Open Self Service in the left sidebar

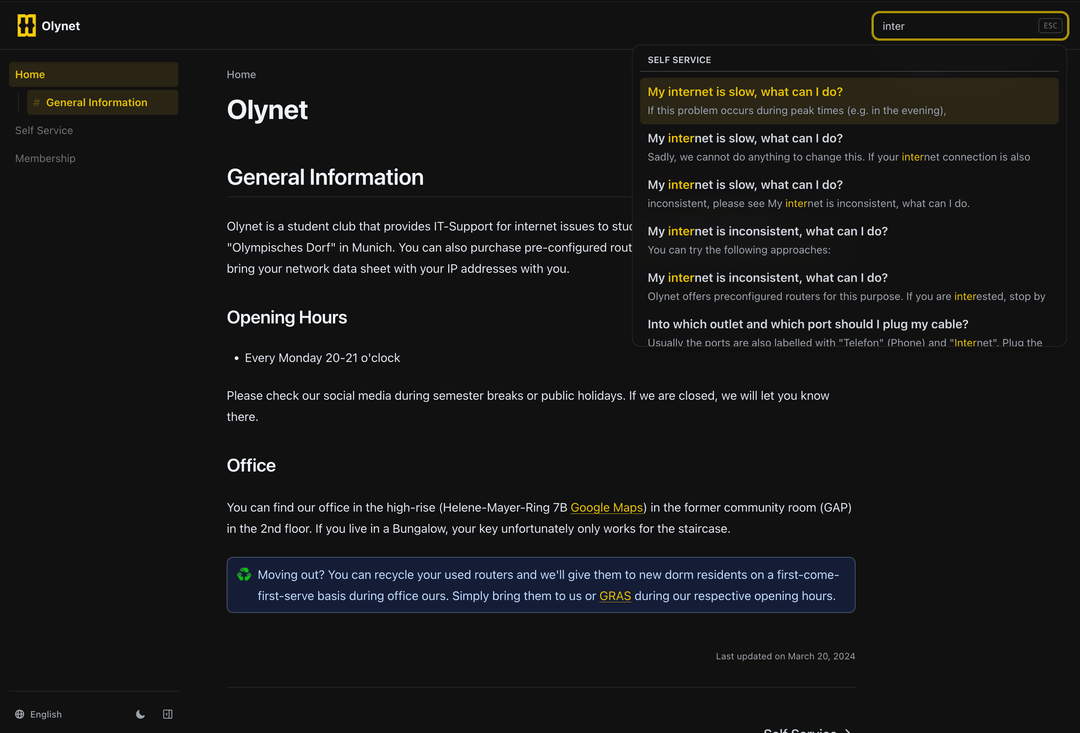[44, 130]
